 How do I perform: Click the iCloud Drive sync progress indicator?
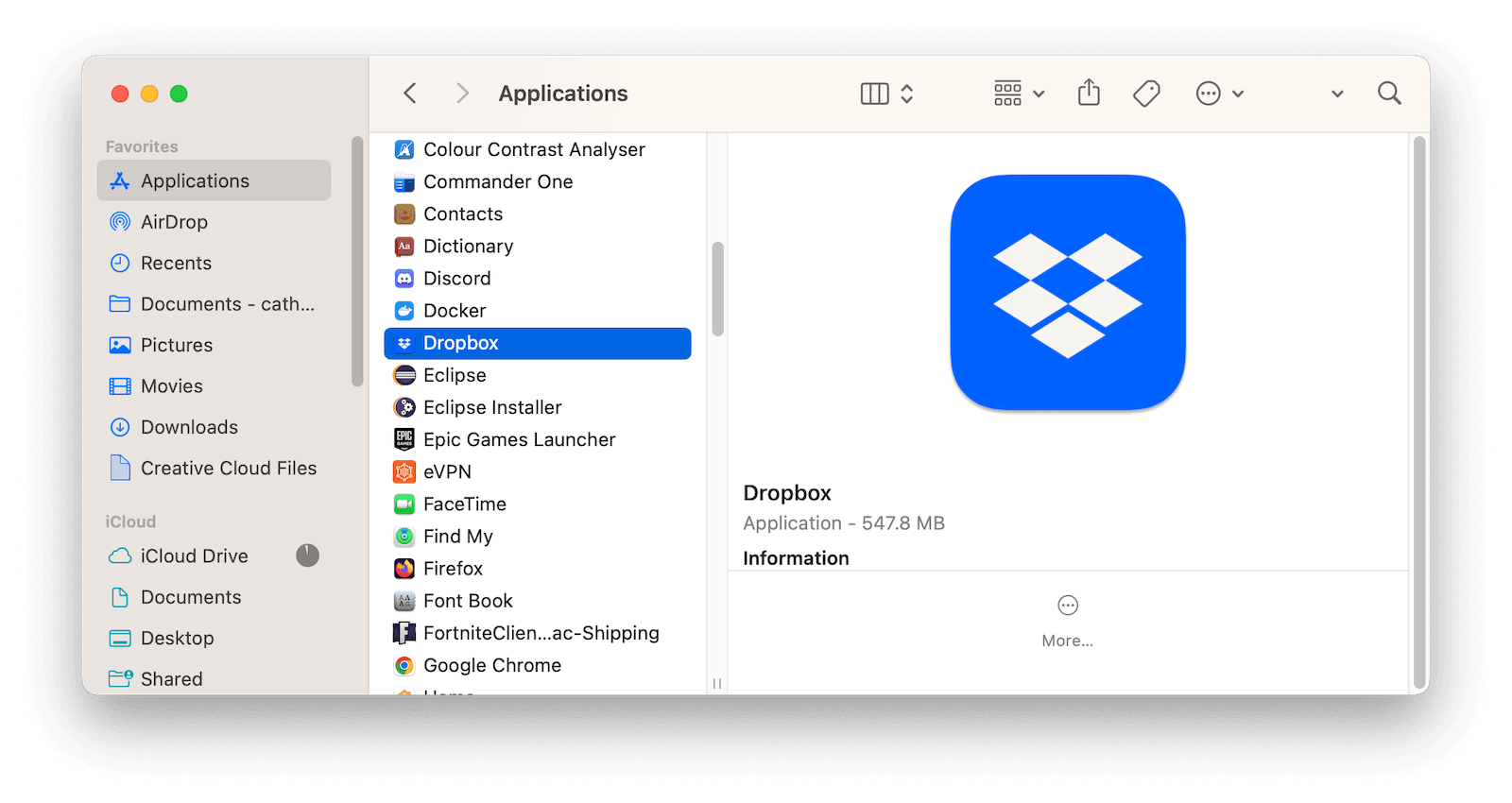[307, 555]
